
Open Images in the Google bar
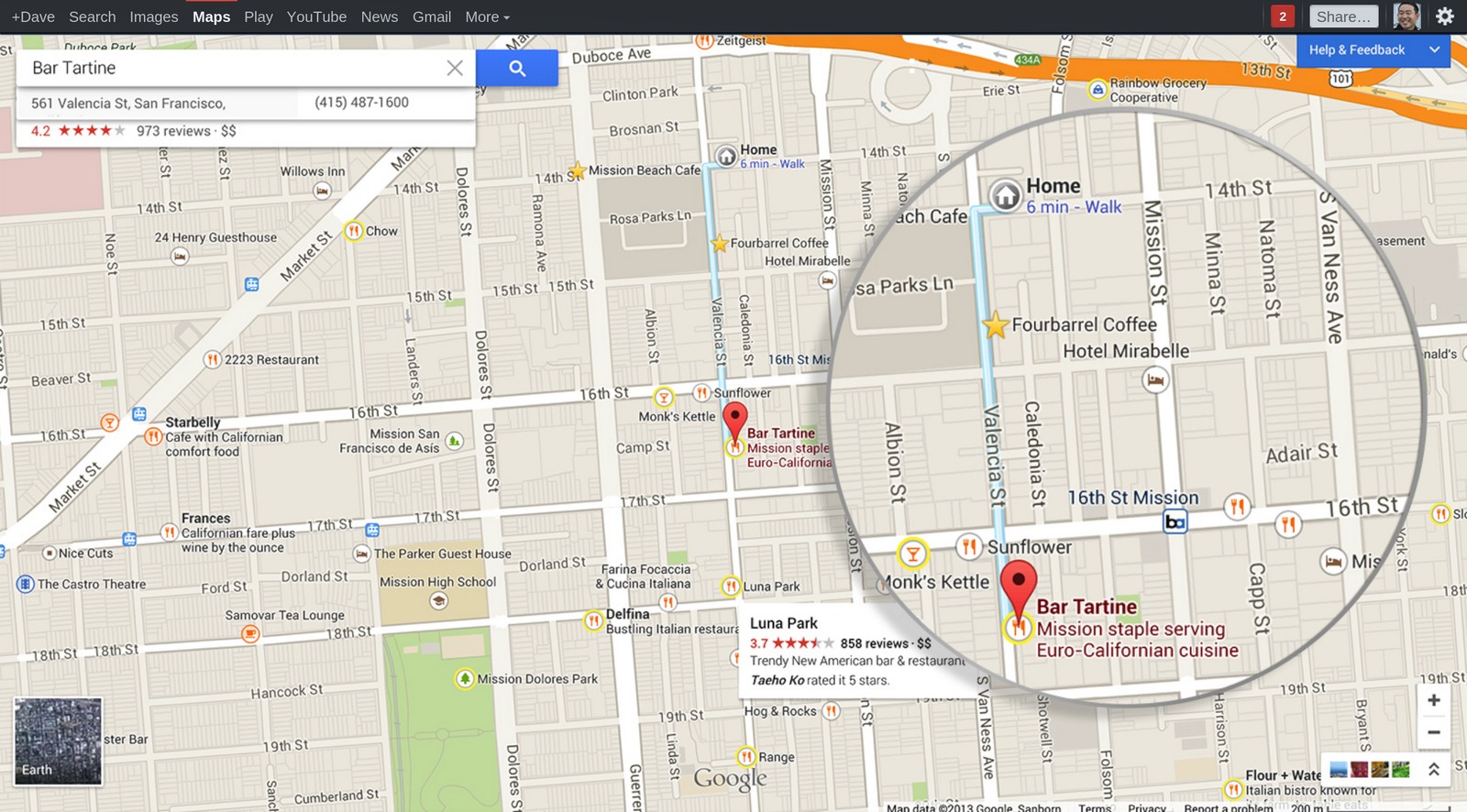(x=154, y=16)
